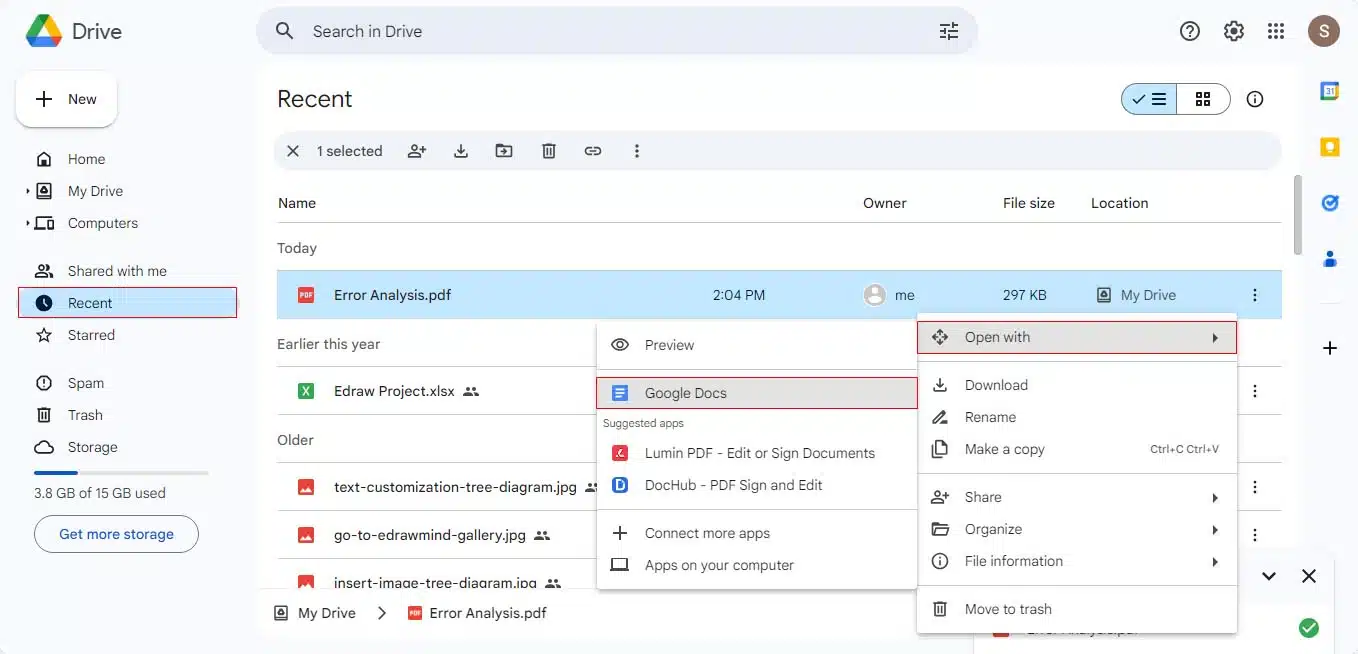Image resolution: width=1358 pixels, height=654 pixels.
Task: Click My Drive location of Error Analysis.pdf
Action: coord(1137,295)
